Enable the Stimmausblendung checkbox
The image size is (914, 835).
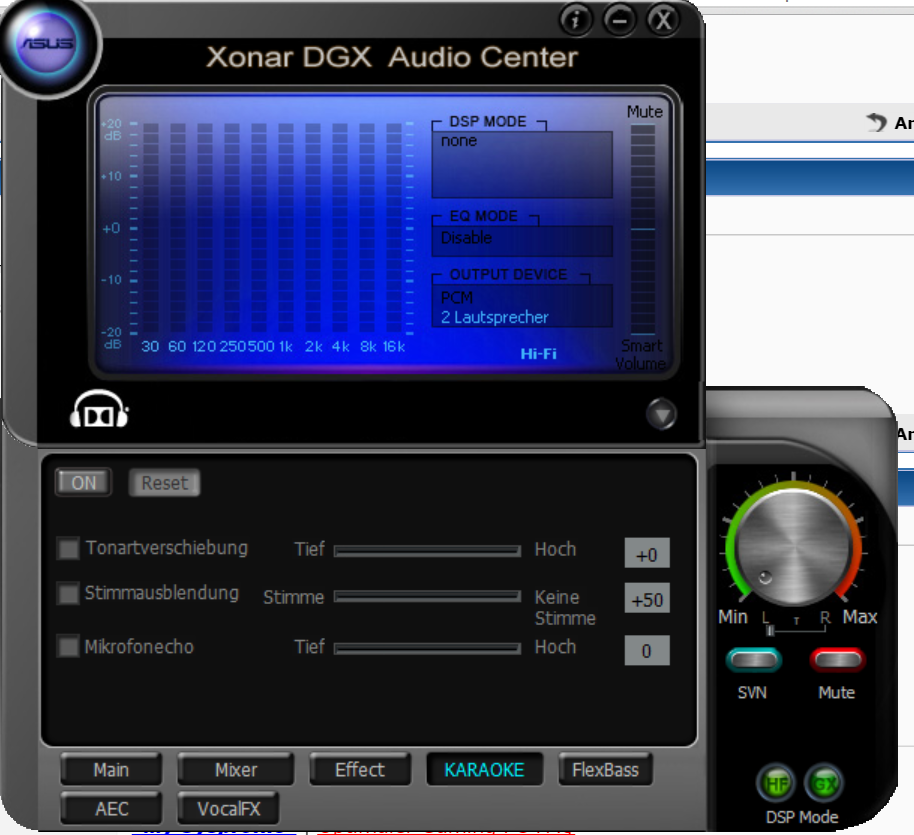(68, 594)
